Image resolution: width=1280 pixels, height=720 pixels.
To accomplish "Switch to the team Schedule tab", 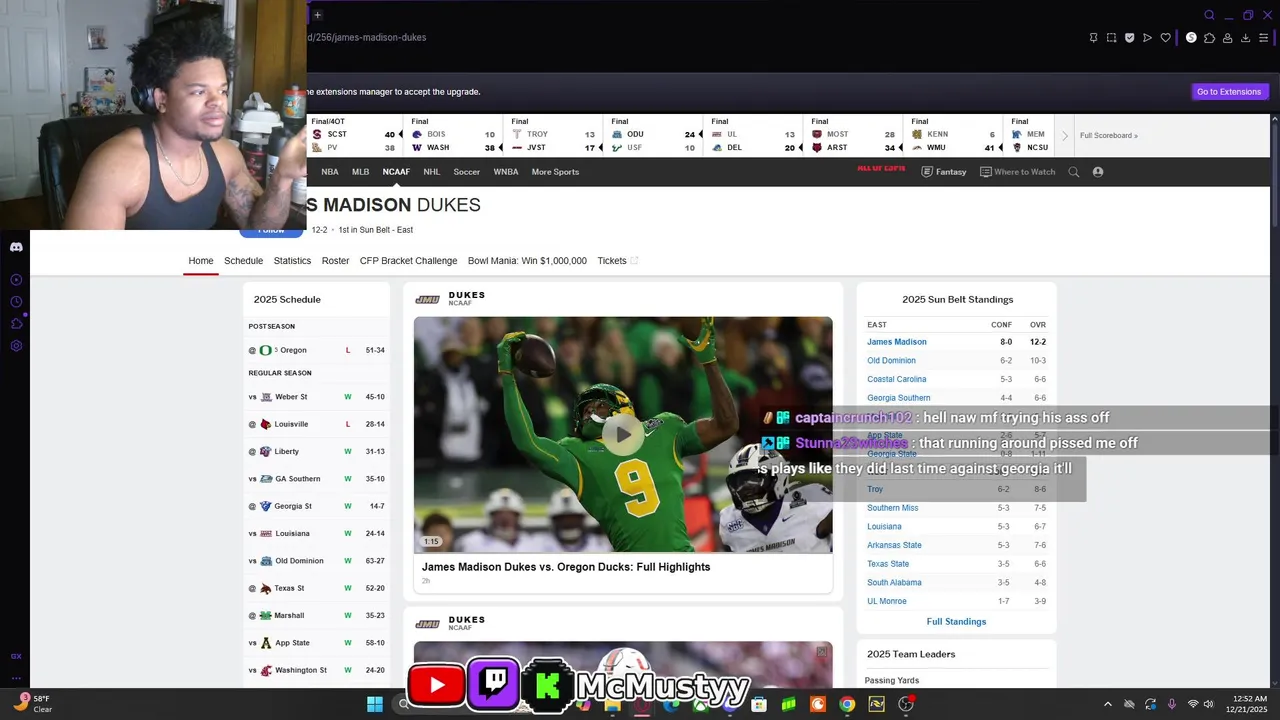I will 243,261.
